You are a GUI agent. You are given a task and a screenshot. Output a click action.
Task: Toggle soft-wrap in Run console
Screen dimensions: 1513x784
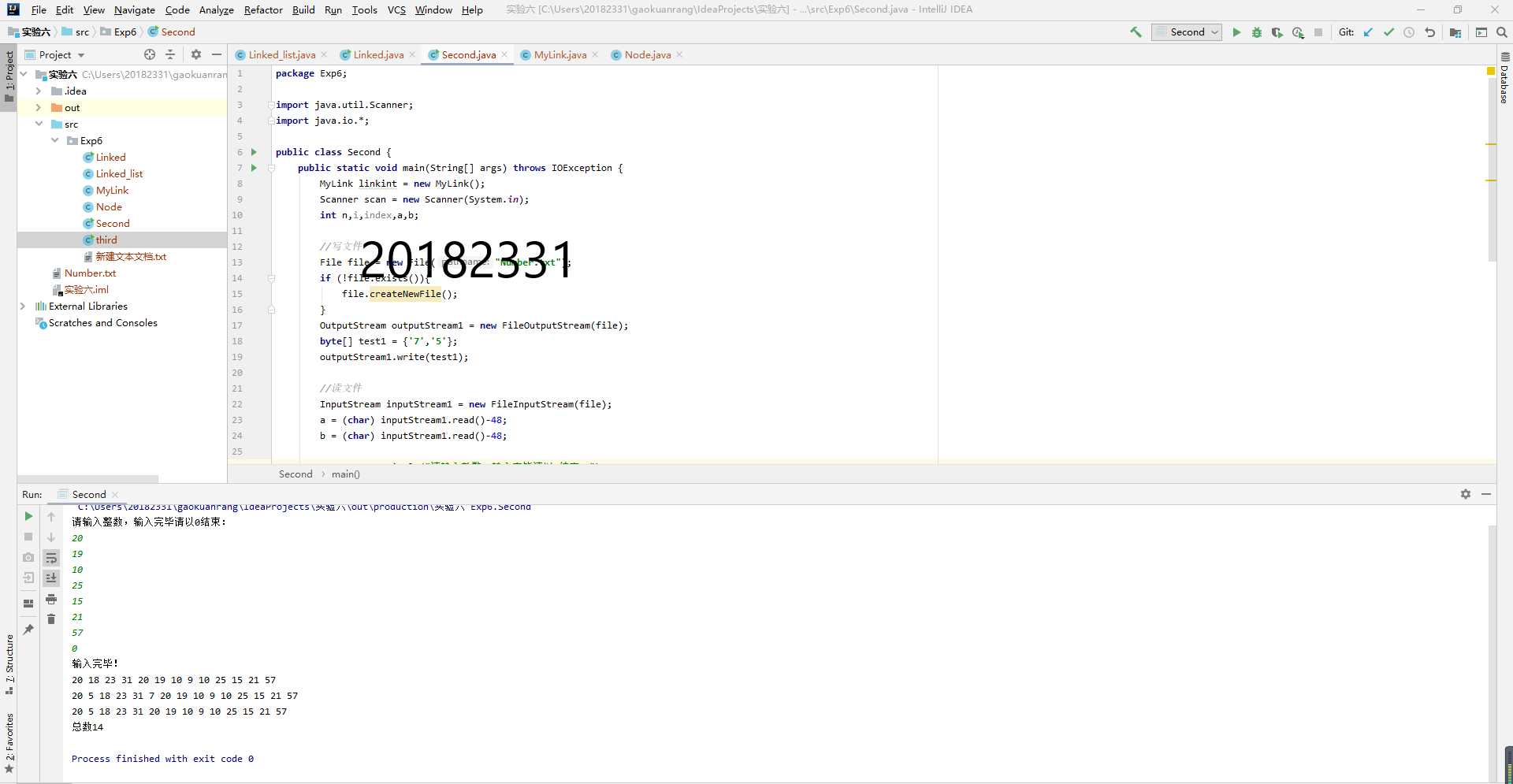point(51,558)
